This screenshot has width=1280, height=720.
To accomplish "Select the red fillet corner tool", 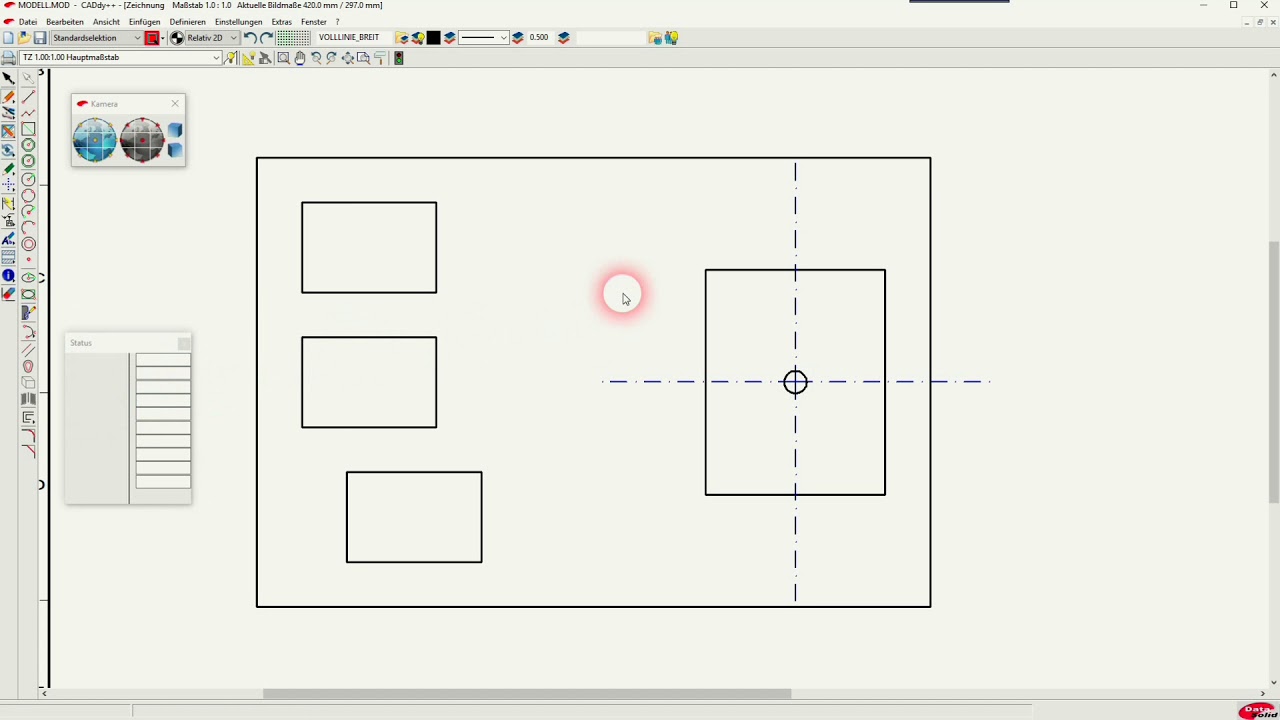I will 28,434.
